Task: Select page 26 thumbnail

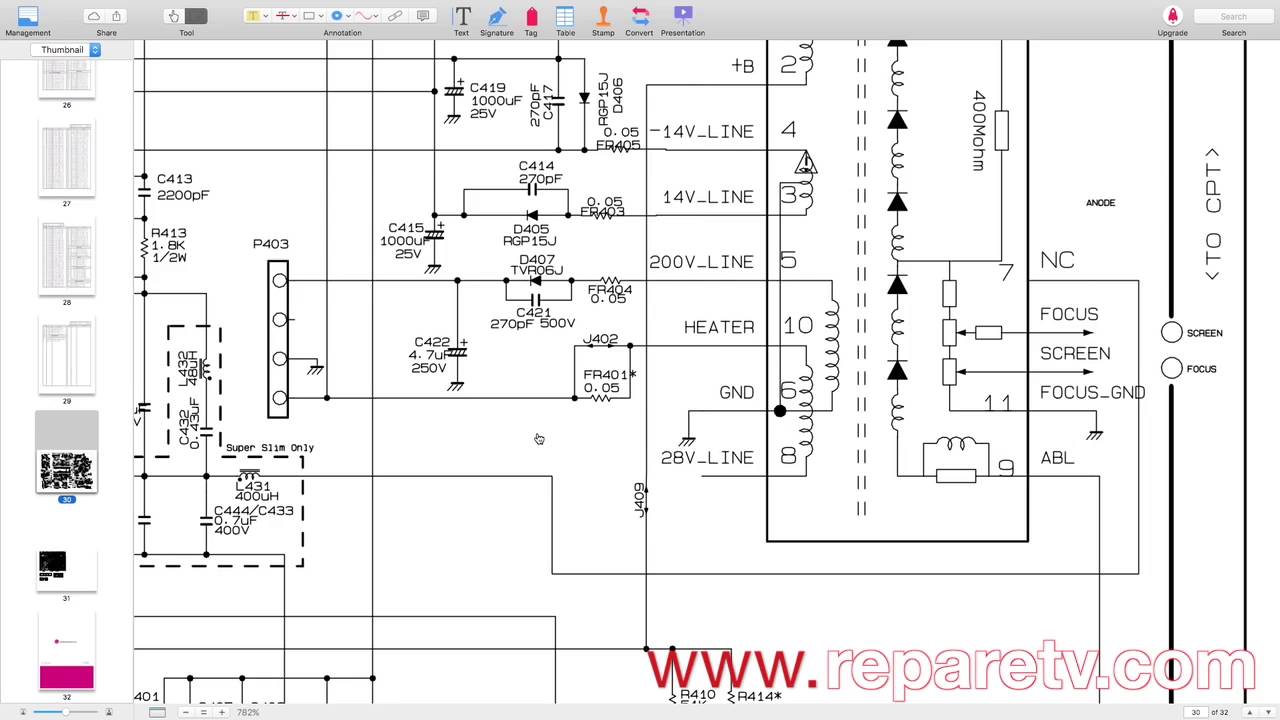Action: point(67,79)
